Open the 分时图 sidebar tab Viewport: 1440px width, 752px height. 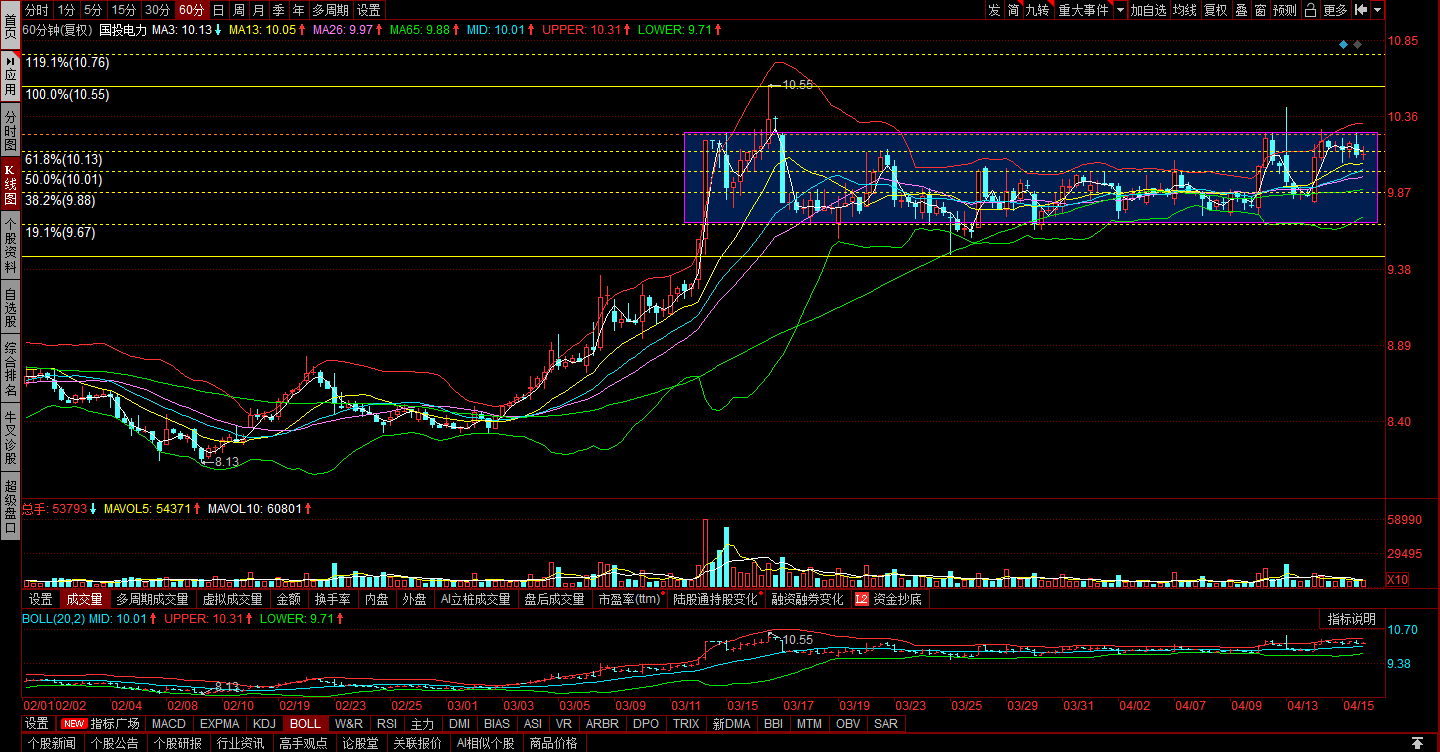pyautogui.click(x=10, y=130)
